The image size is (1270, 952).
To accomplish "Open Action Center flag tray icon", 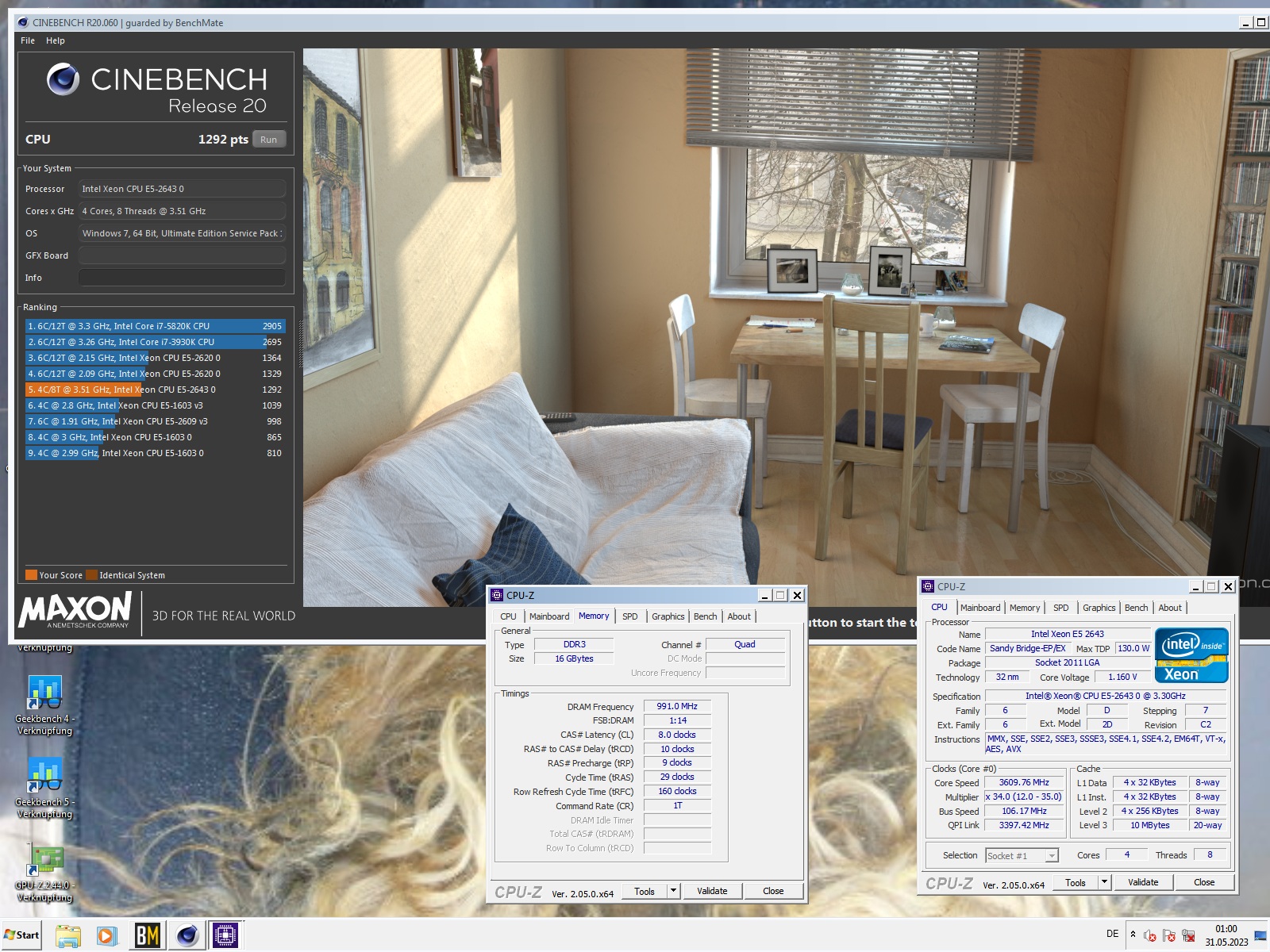I will [x=1168, y=935].
